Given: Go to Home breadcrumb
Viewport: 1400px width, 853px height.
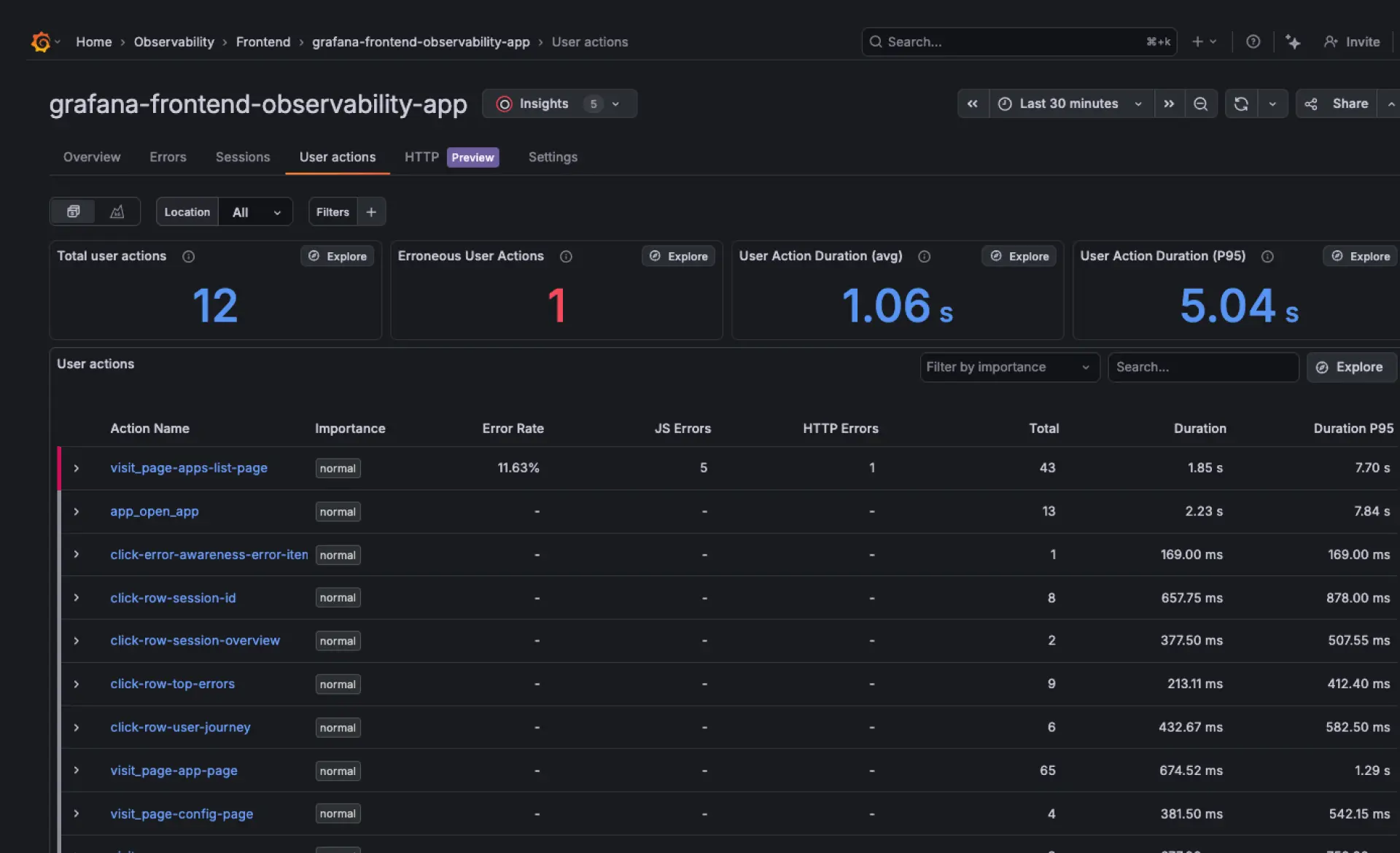Looking at the screenshot, I should click(94, 42).
